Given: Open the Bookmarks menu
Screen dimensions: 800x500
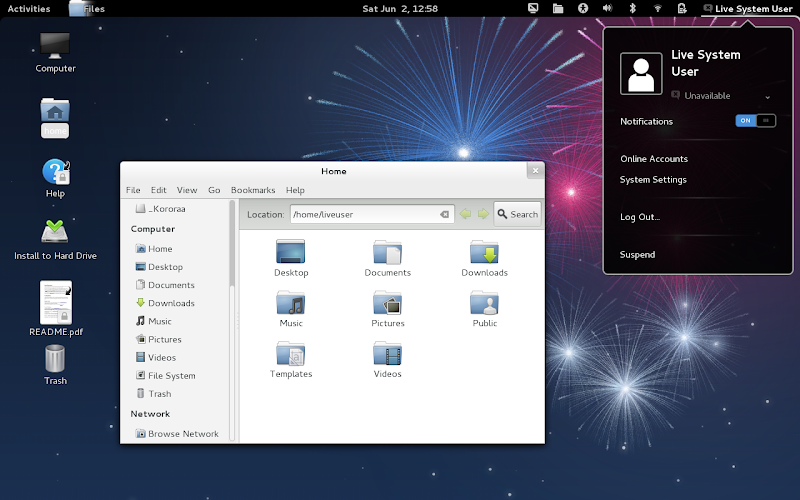Looking at the screenshot, I should coord(252,190).
